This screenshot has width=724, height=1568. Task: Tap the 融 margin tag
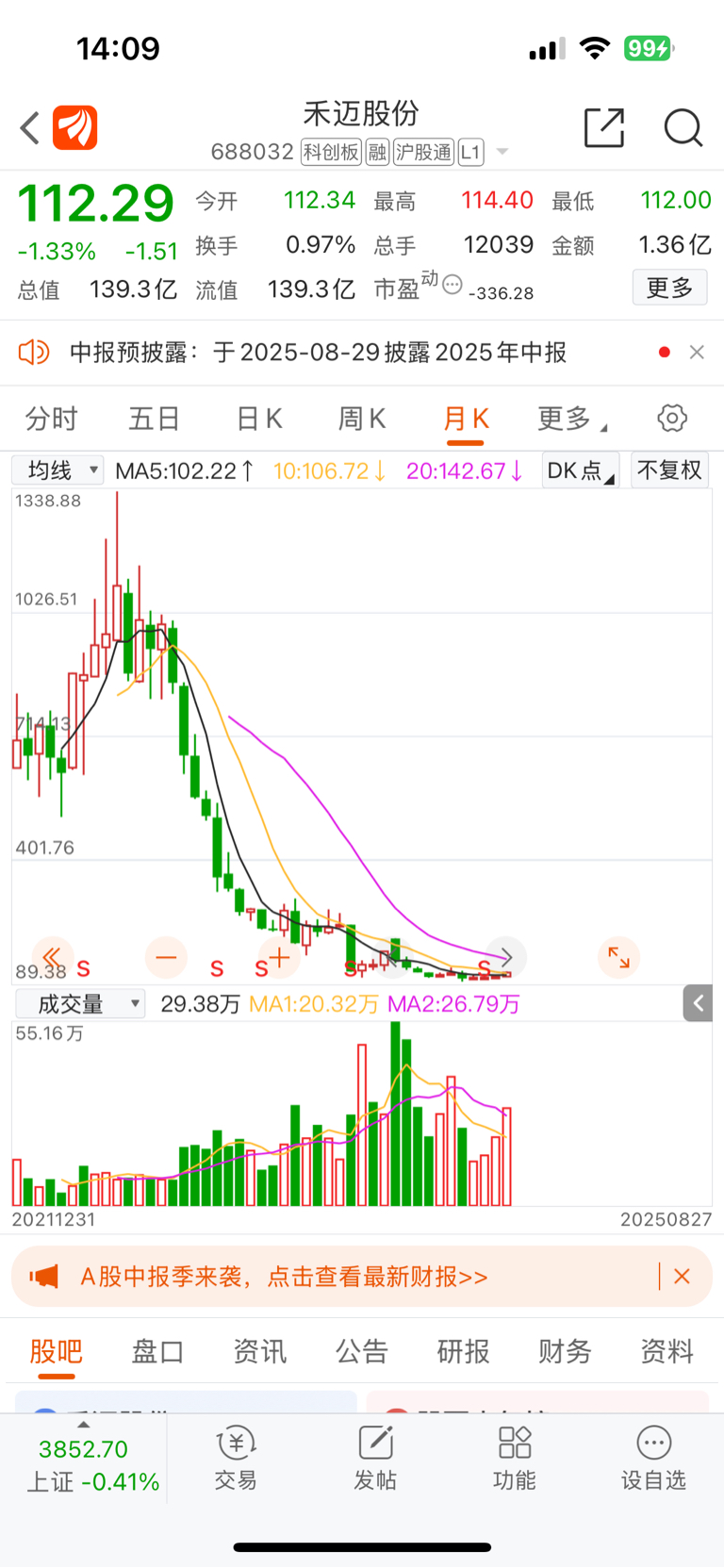(377, 152)
